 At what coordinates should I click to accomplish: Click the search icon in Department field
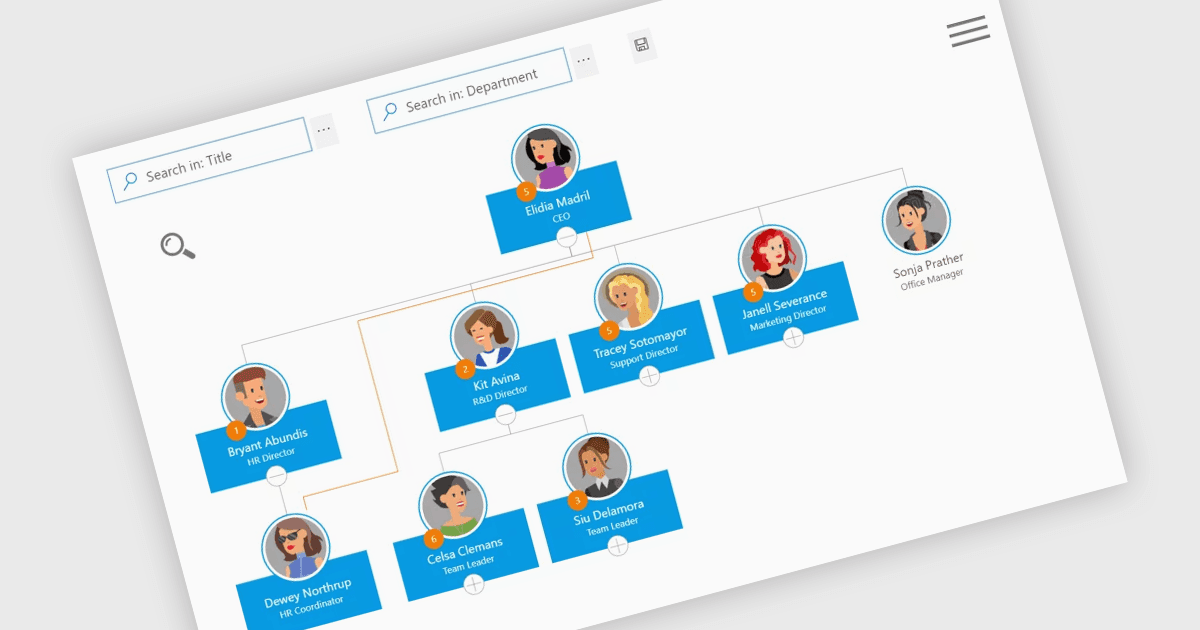tap(389, 109)
